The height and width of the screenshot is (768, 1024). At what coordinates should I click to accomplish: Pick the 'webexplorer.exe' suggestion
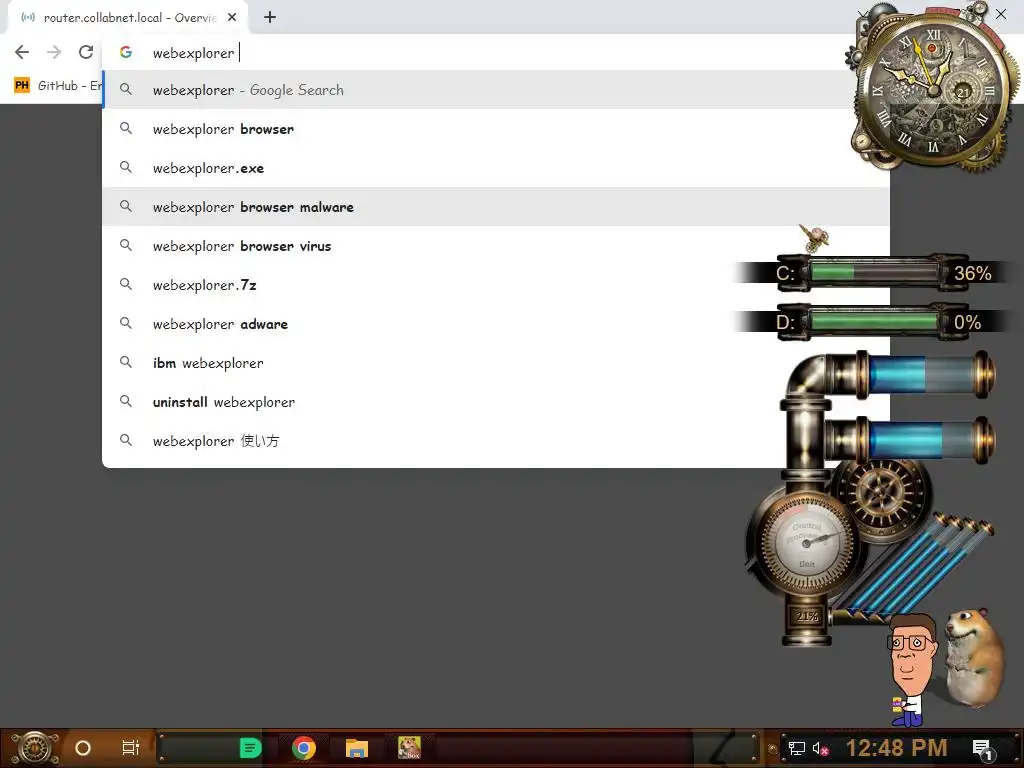[496, 168]
